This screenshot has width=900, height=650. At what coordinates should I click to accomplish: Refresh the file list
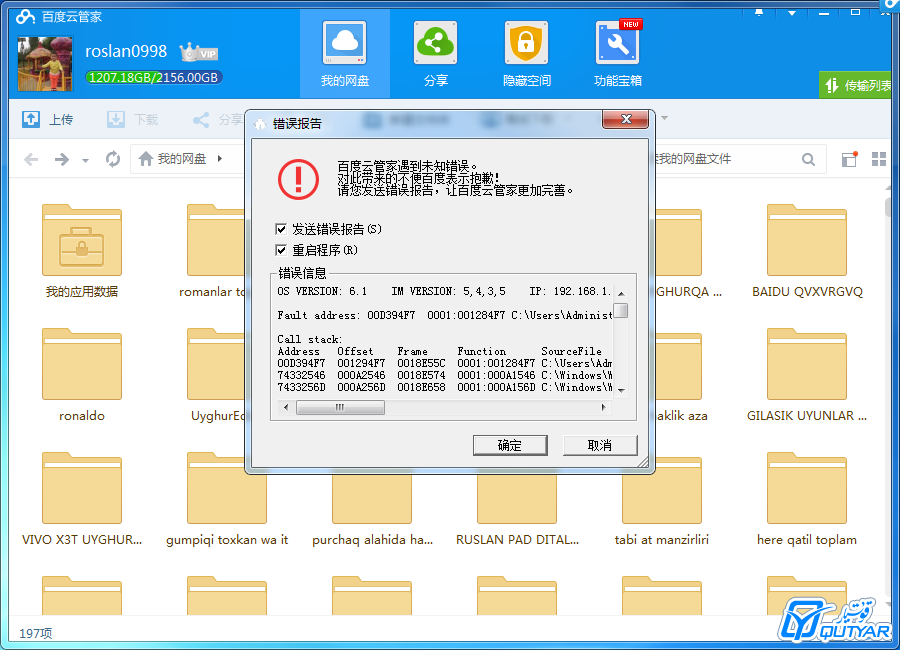point(113,159)
